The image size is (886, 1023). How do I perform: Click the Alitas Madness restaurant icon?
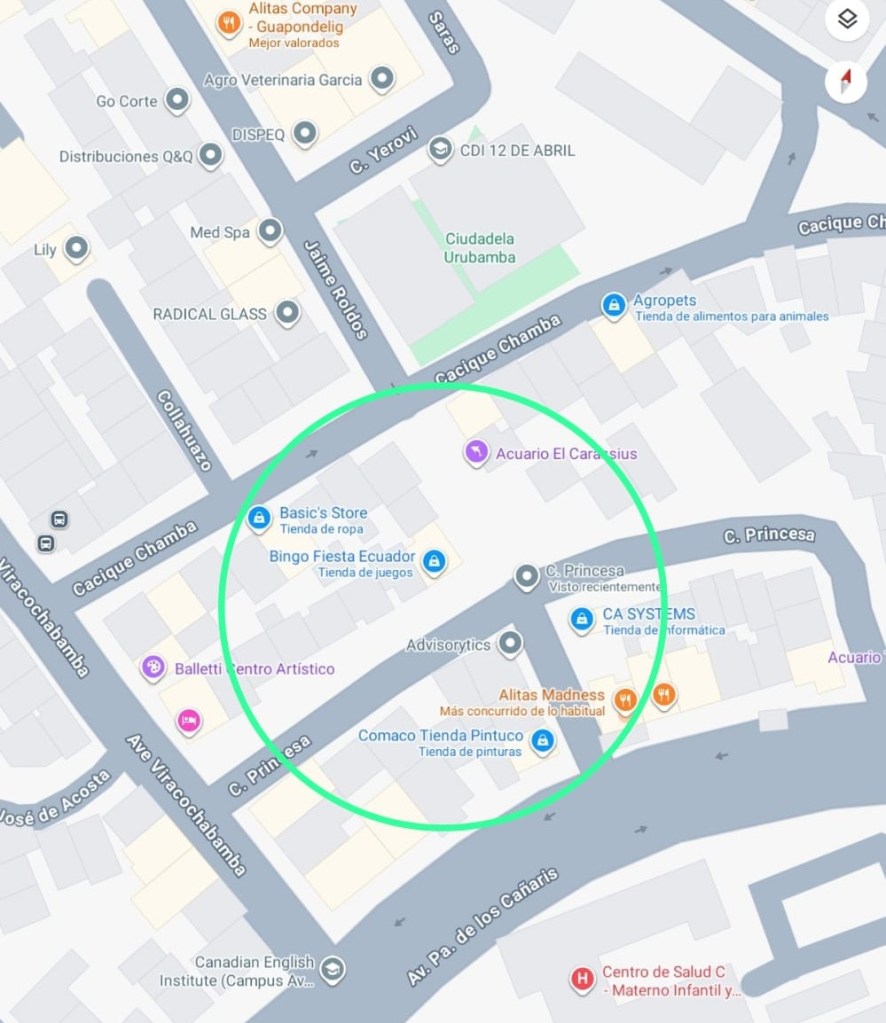pyautogui.click(x=625, y=701)
